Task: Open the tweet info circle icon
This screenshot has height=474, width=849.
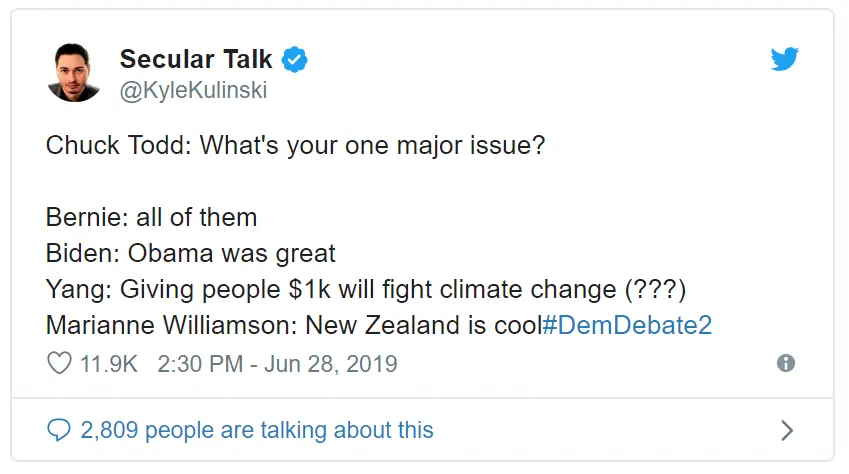Action: click(x=786, y=363)
